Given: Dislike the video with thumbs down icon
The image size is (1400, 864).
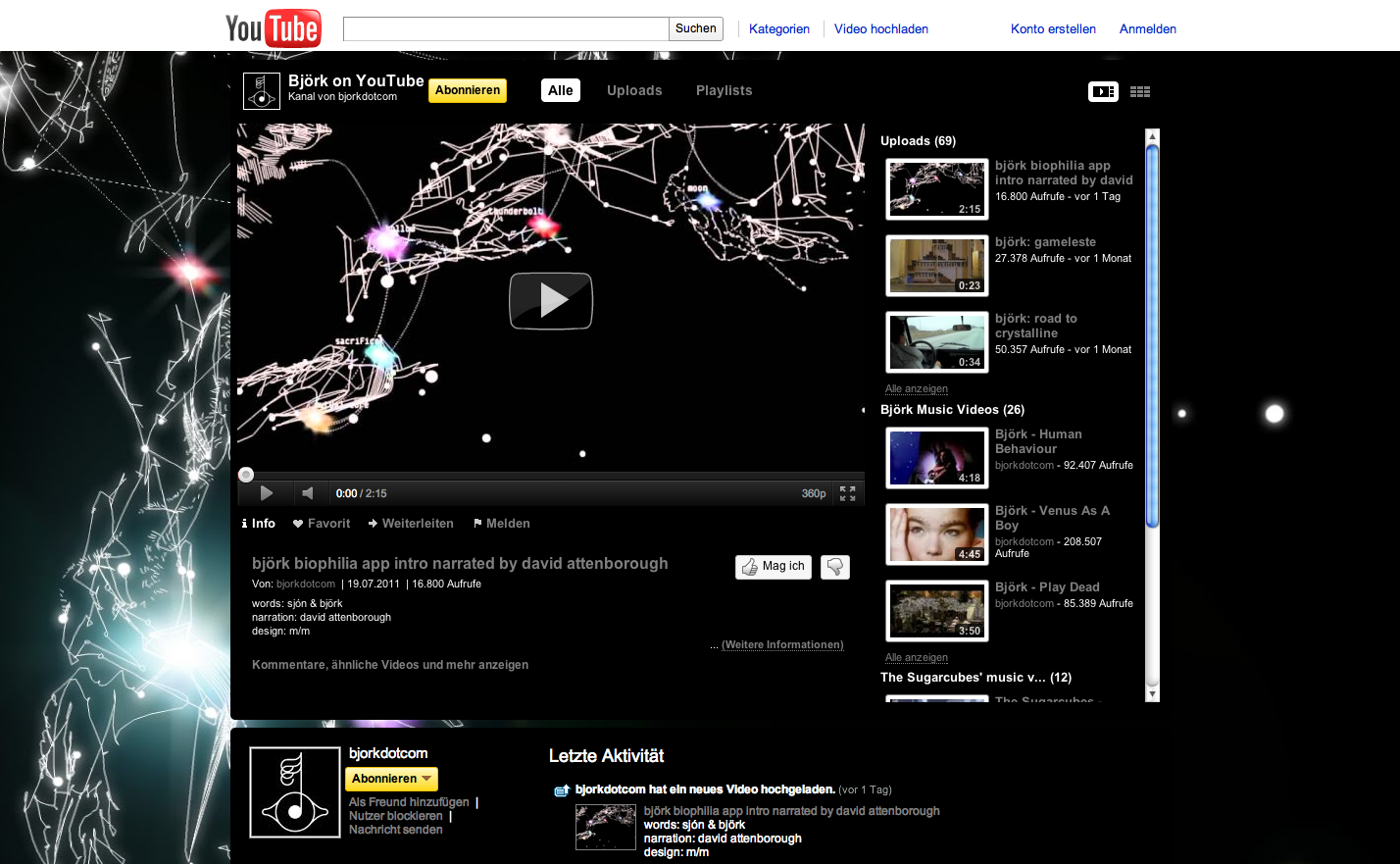Looking at the screenshot, I should click(x=835, y=567).
